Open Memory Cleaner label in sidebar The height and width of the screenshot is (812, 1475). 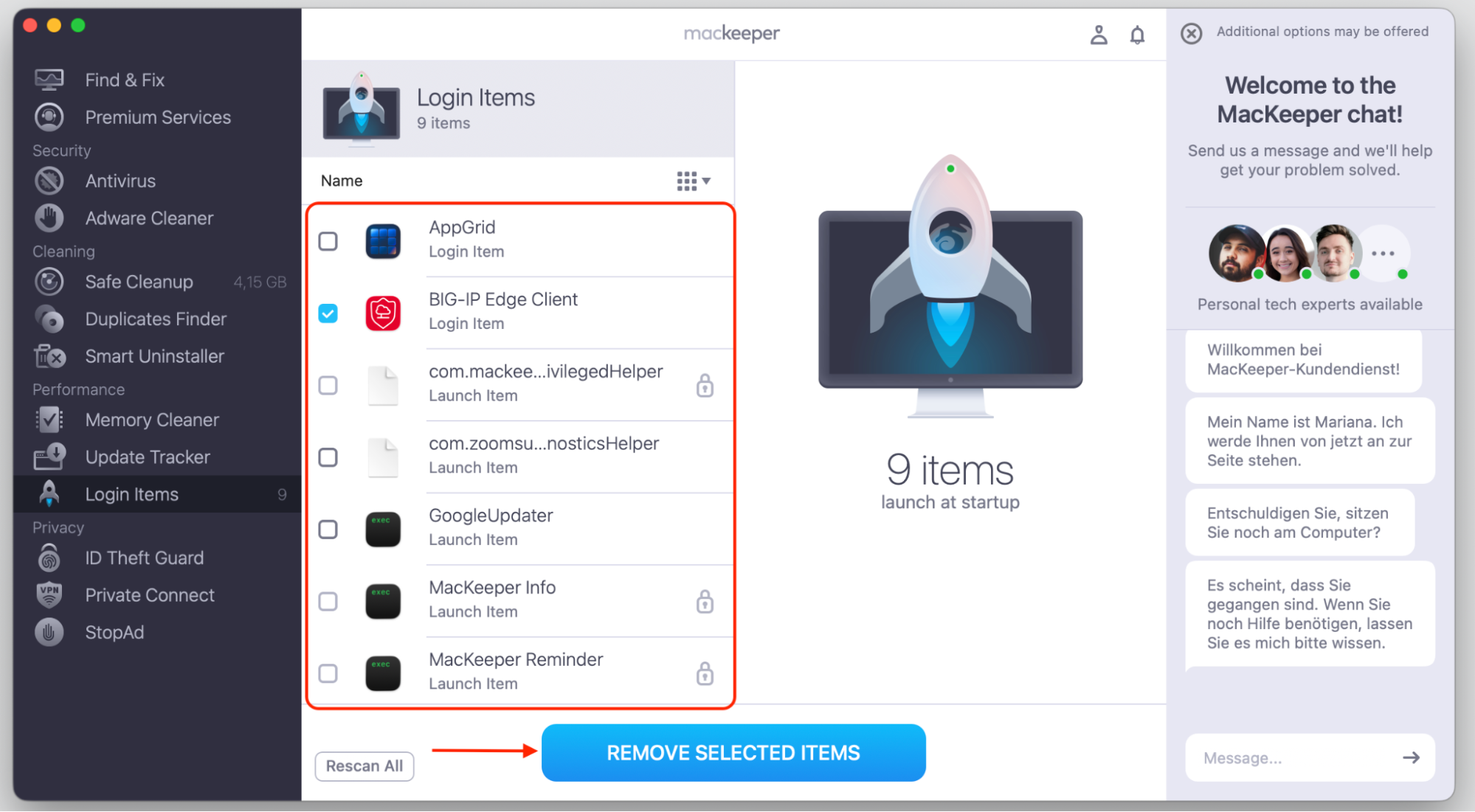click(152, 420)
